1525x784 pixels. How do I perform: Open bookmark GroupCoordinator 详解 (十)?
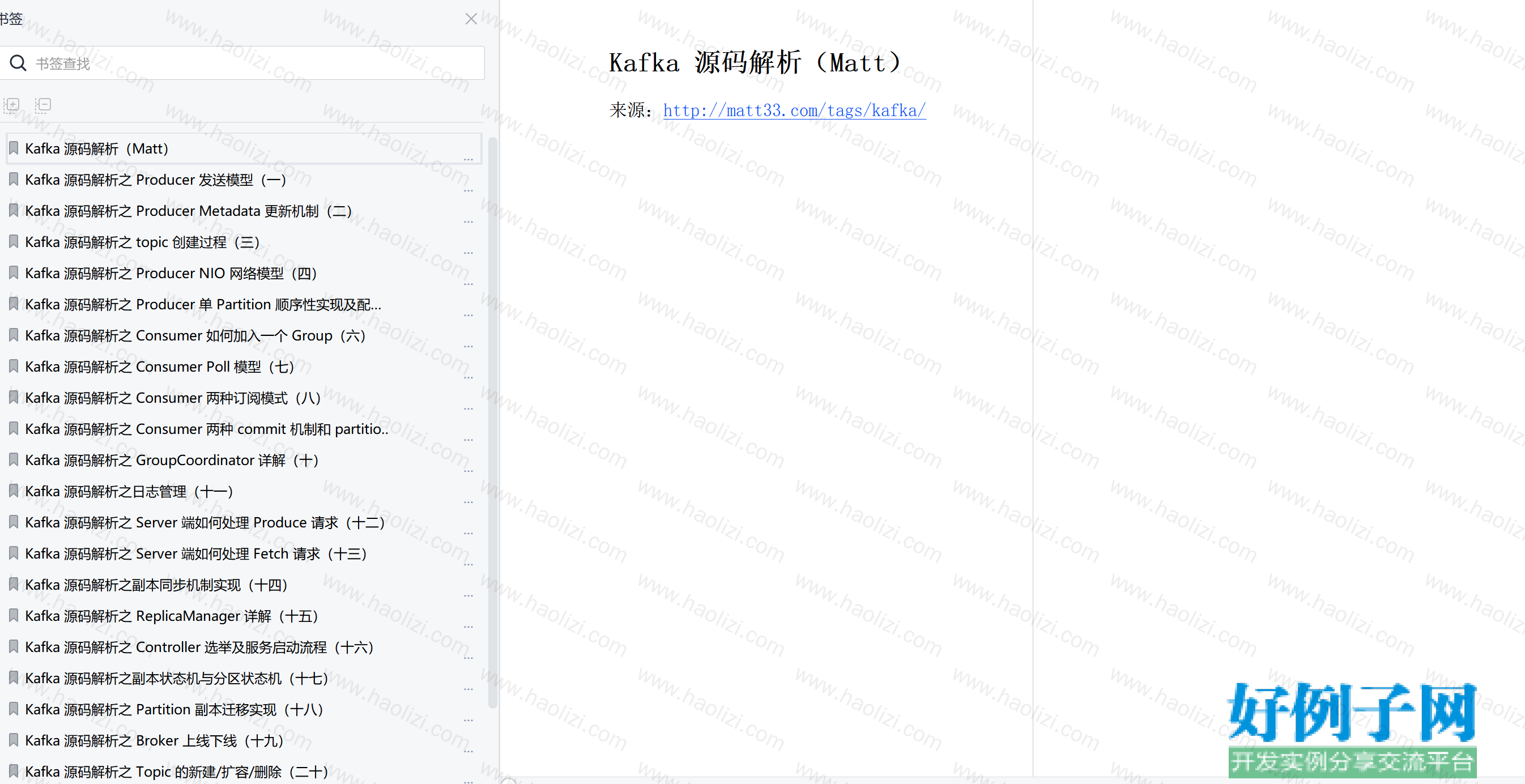point(172,461)
